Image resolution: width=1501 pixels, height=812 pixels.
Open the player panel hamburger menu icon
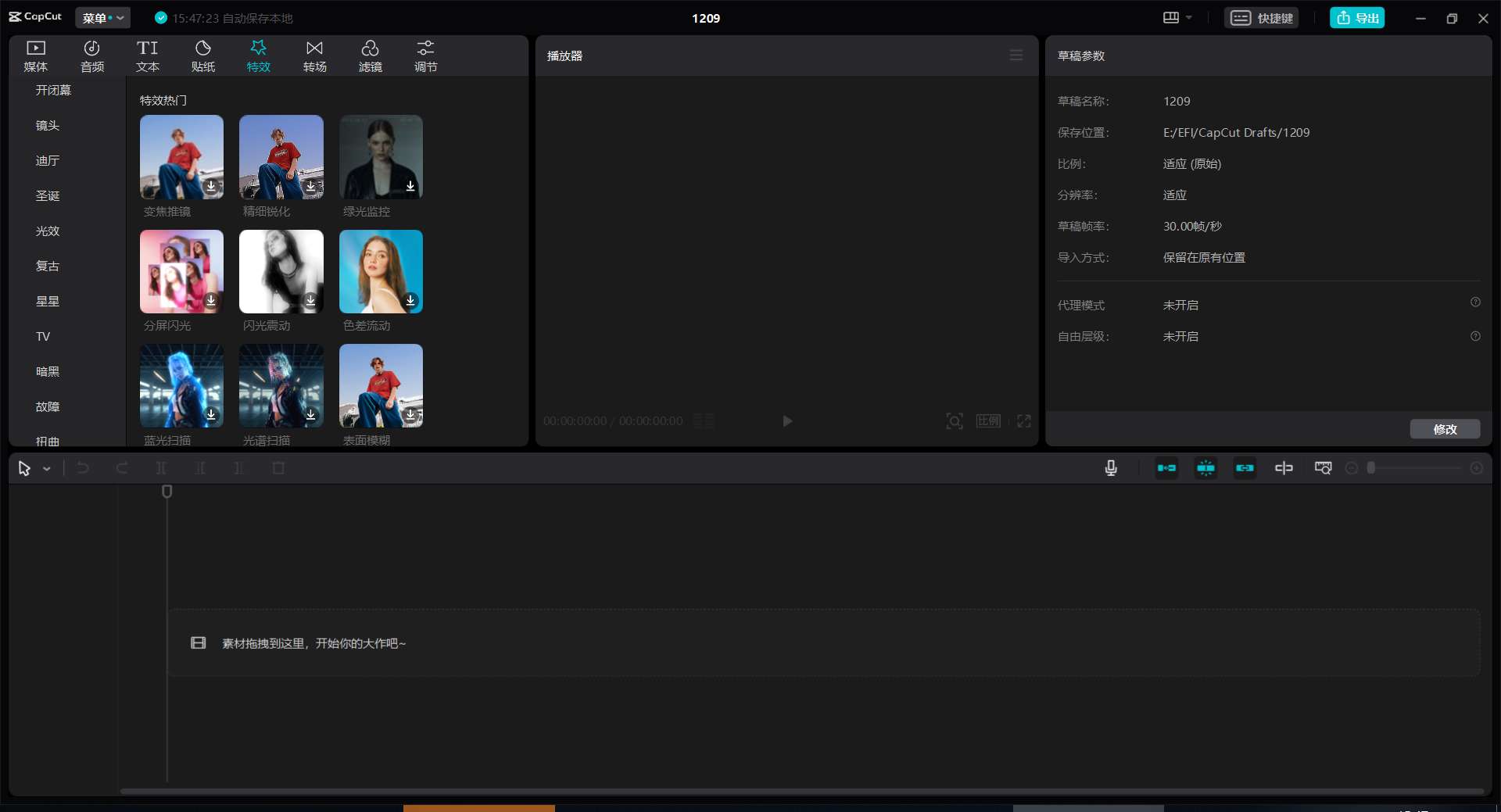tap(1016, 55)
